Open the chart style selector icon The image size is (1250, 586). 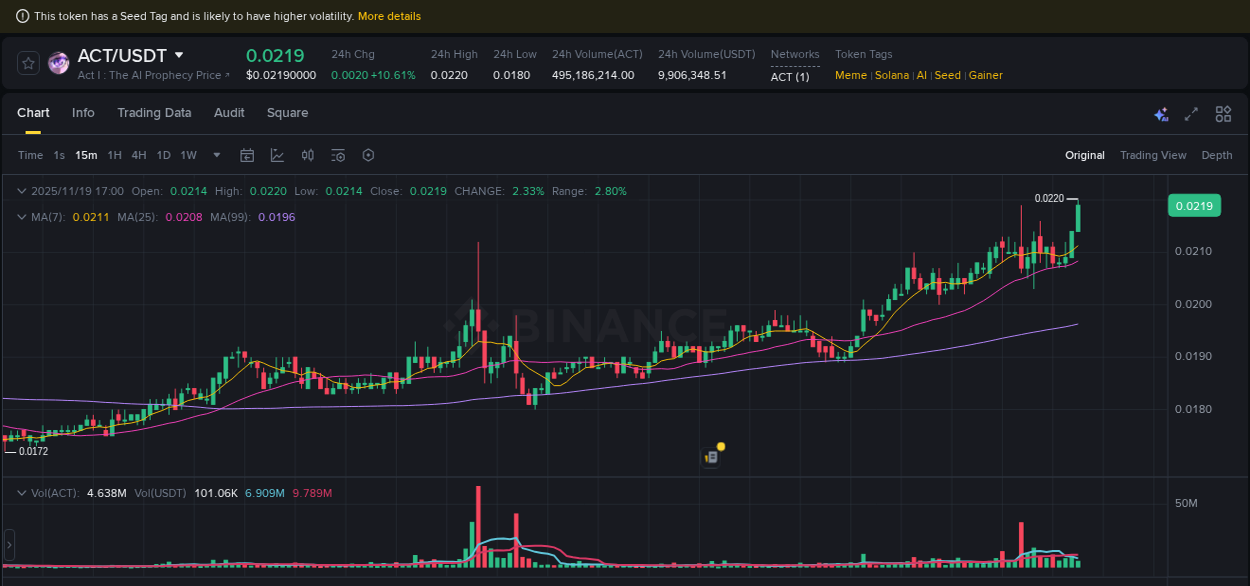coord(277,155)
